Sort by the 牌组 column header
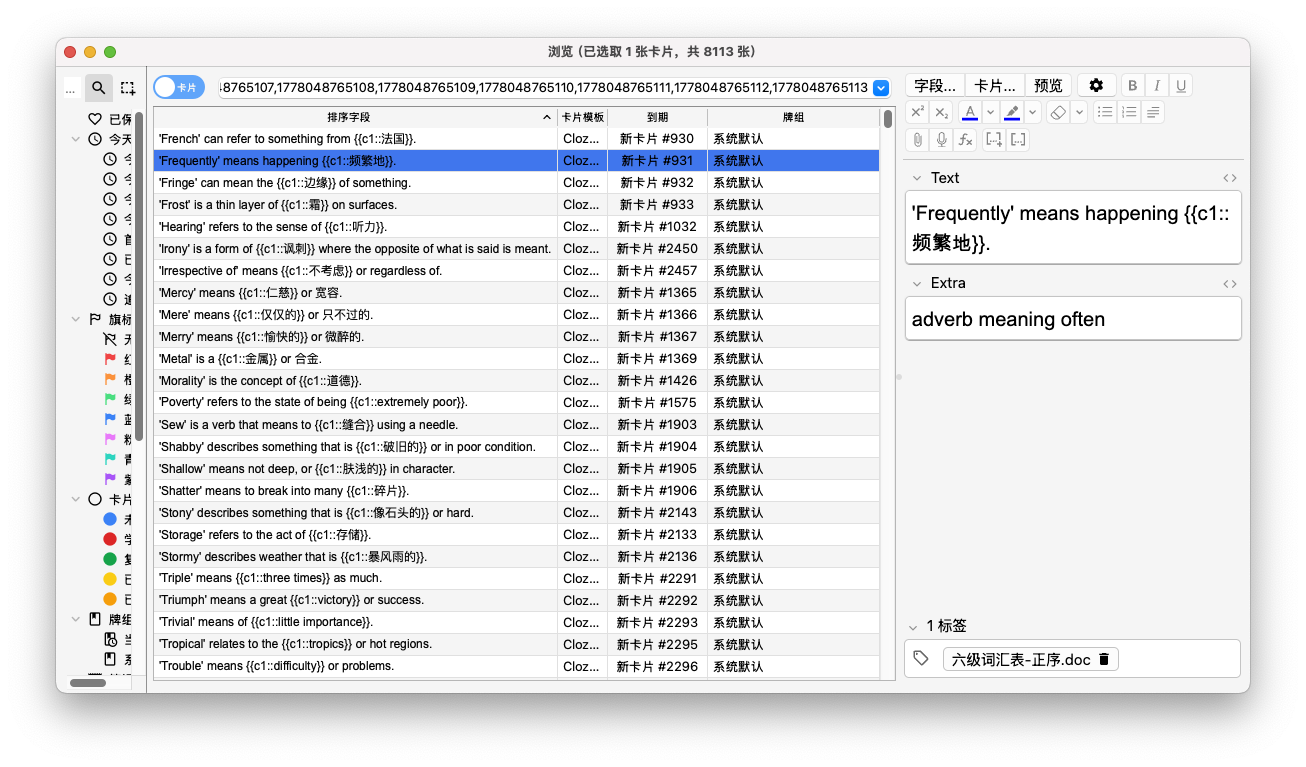The width and height of the screenshot is (1306, 767). pyautogui.click(x=794, y=117)
